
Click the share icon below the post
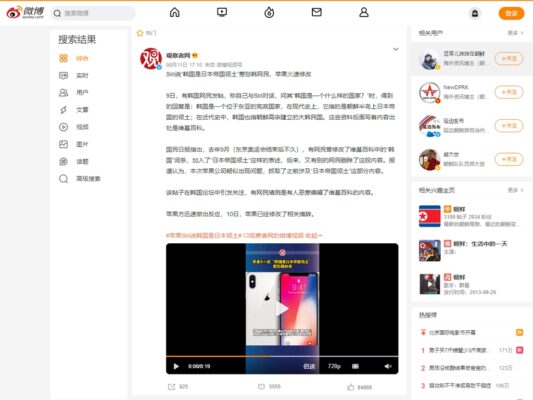(171, 387)
